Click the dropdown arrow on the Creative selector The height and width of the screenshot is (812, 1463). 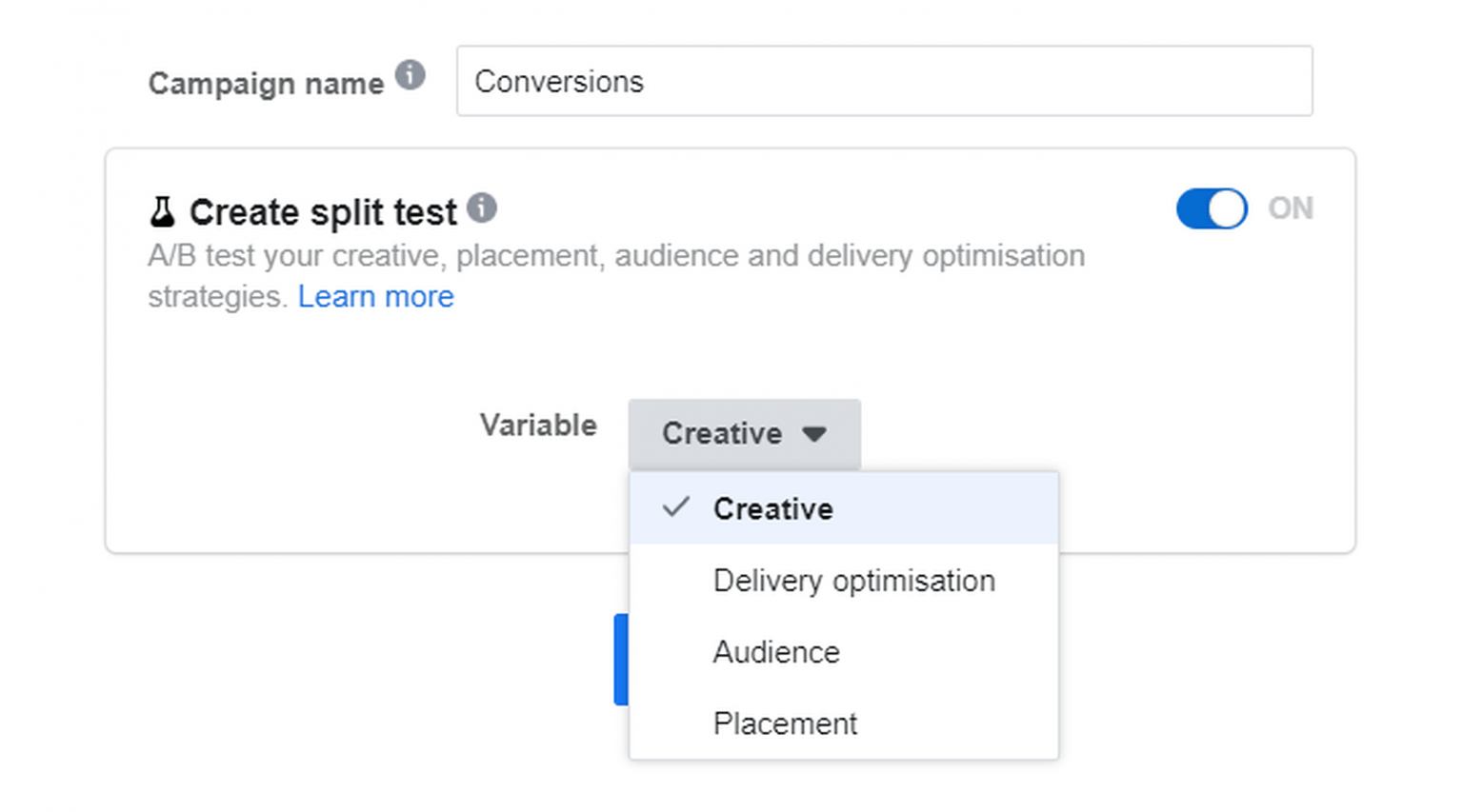click(815, 434)
